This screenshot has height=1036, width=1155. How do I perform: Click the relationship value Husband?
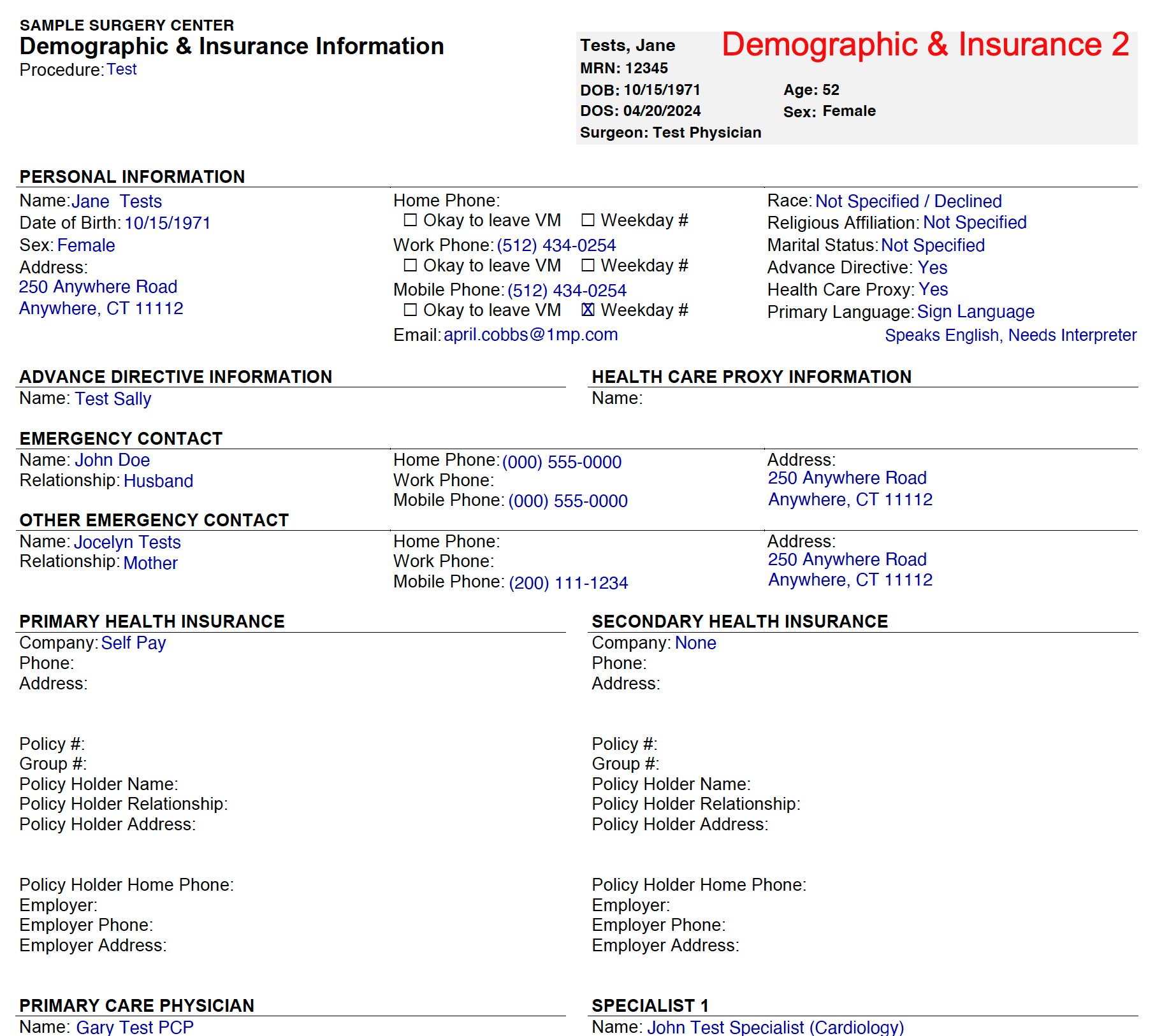click(158, 481)
